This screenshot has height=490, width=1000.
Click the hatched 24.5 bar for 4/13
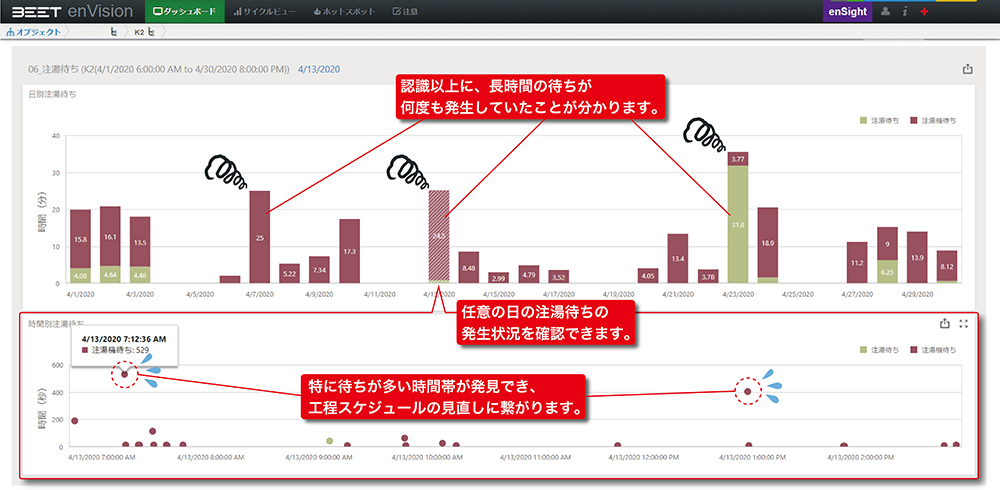[439, 235]
